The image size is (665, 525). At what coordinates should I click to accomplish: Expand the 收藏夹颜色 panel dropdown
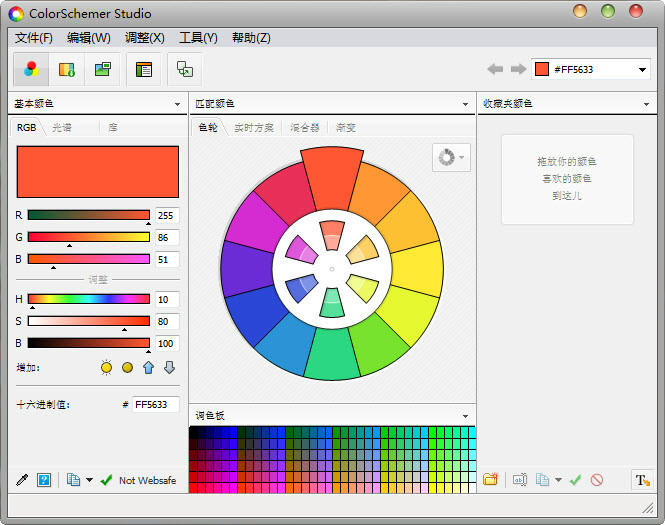(x=646, y=104)
